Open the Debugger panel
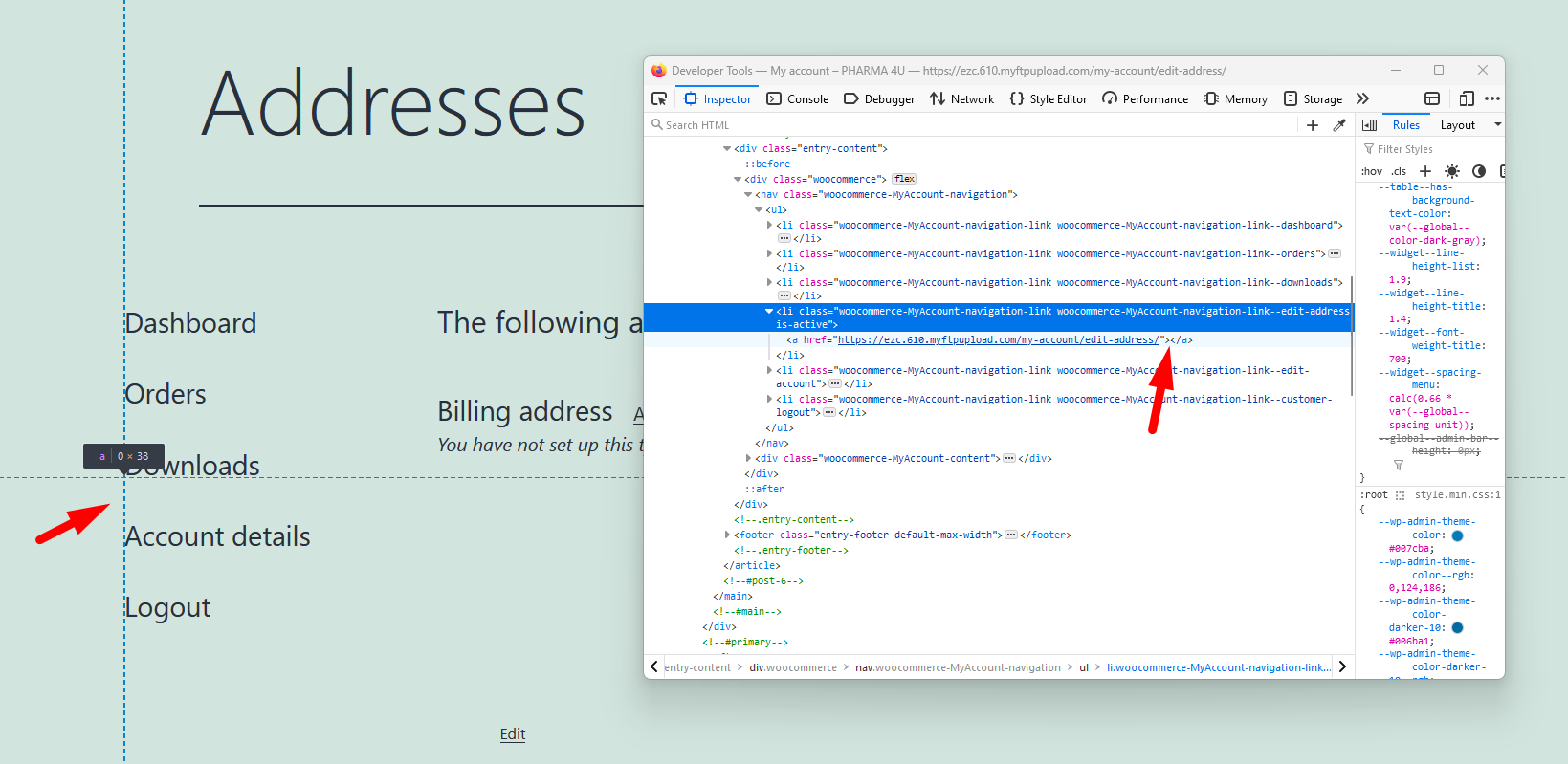The height and width of the screenshot is (764, 1568). pyautogui.click(x=879, y=98)
